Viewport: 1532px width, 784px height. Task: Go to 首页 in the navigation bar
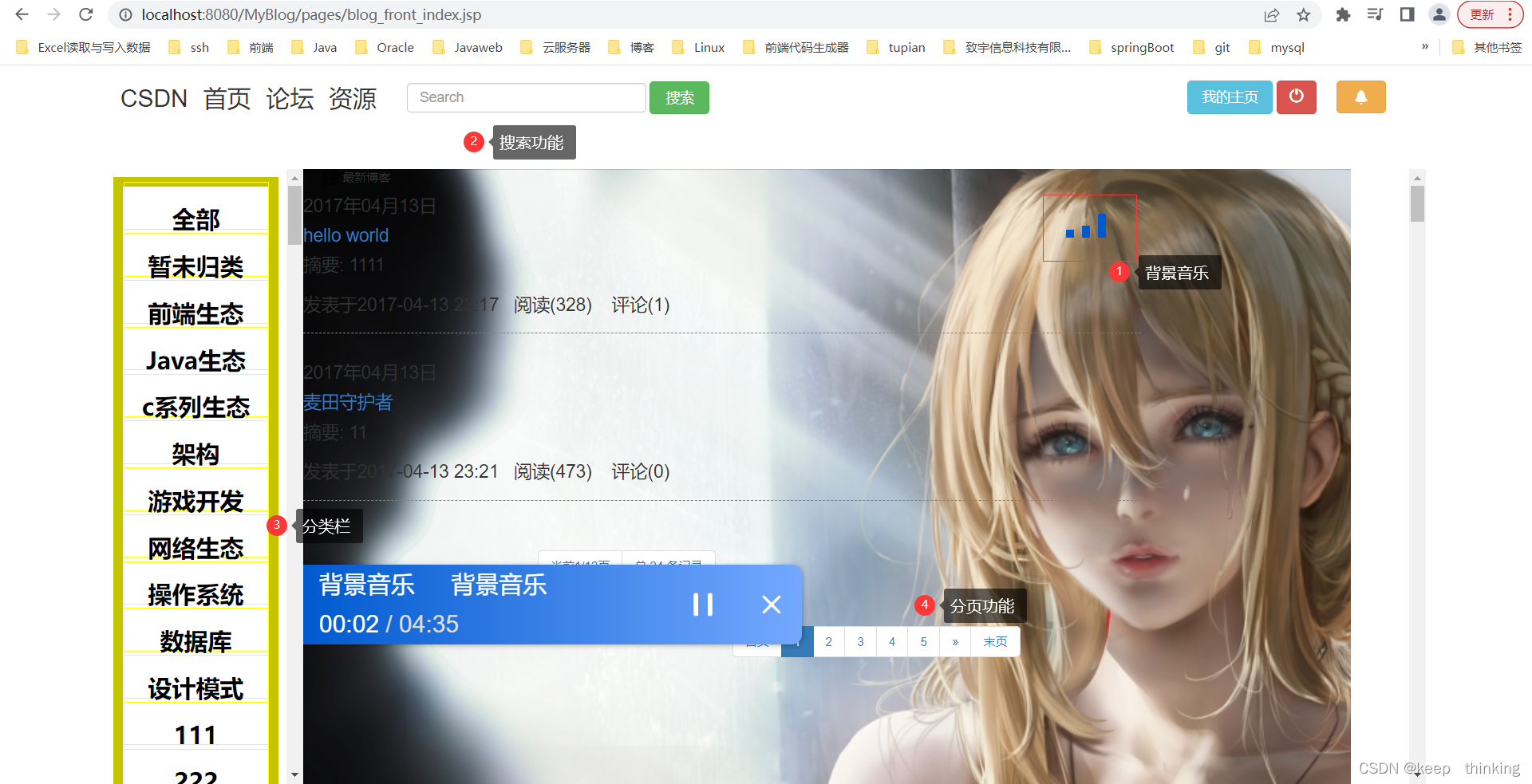click(227, 99)
